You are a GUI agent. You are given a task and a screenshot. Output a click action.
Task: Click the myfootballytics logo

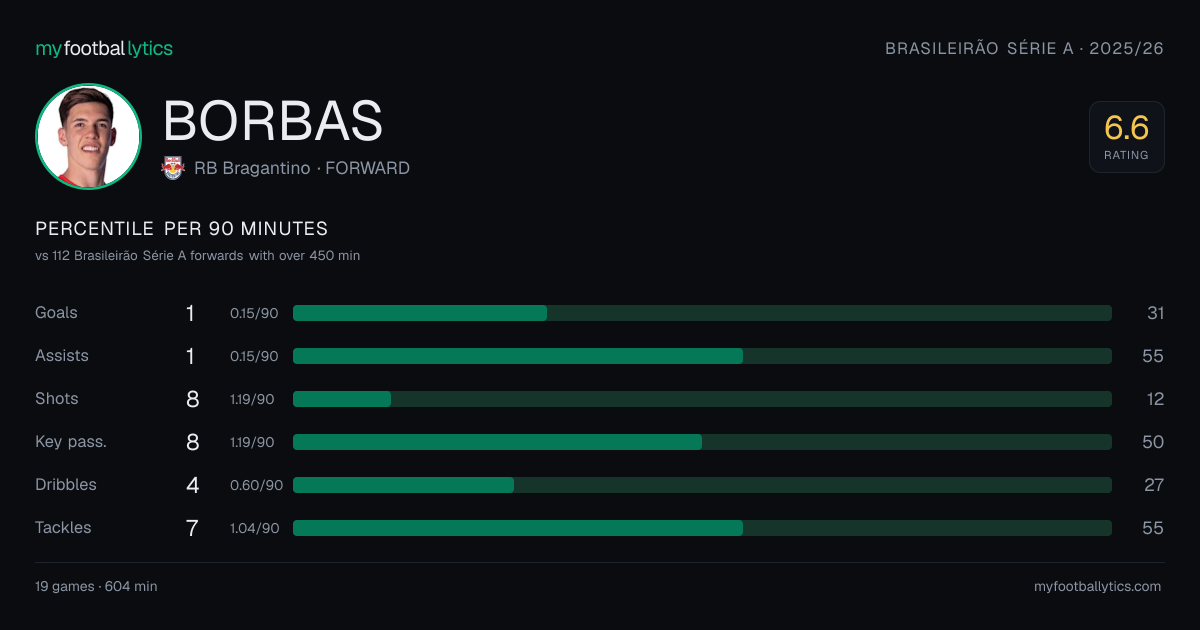[x=104, y=48]
